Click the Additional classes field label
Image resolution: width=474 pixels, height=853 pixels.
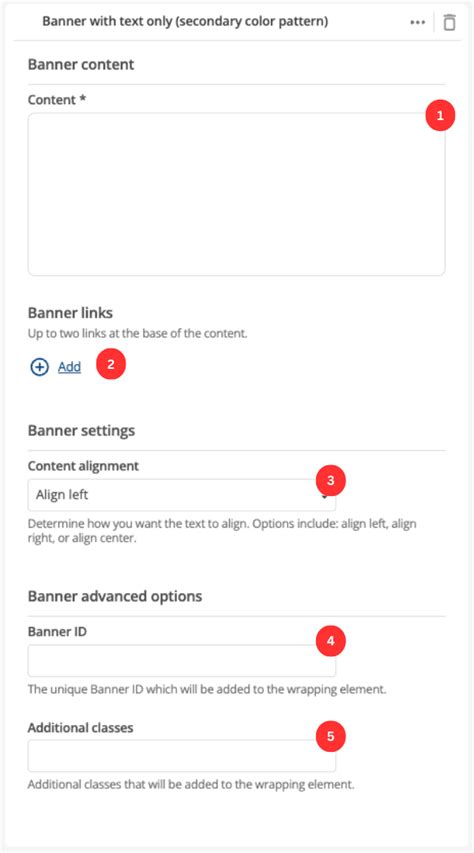click(81, 727)
